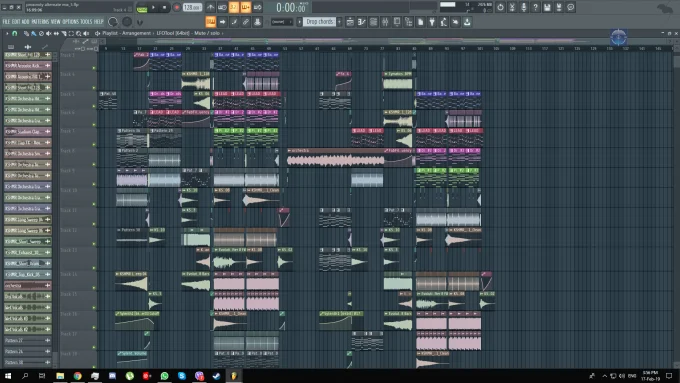Click the Mute / solo breadcrumb
Viewport: 680px width, 383px height.
coord(207,33)
